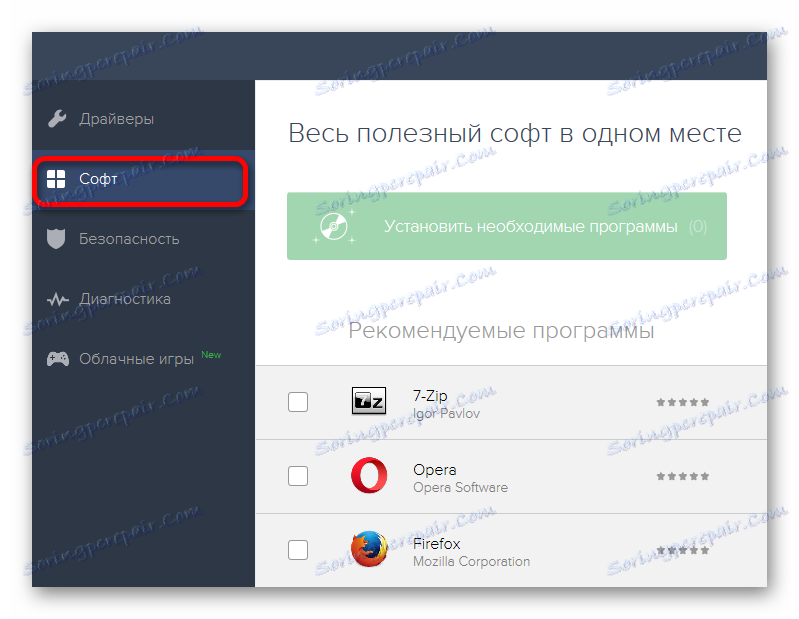Screen dimensions: 799x619
Task: Click the Firefox logo icon
Action: coord(369,549)
